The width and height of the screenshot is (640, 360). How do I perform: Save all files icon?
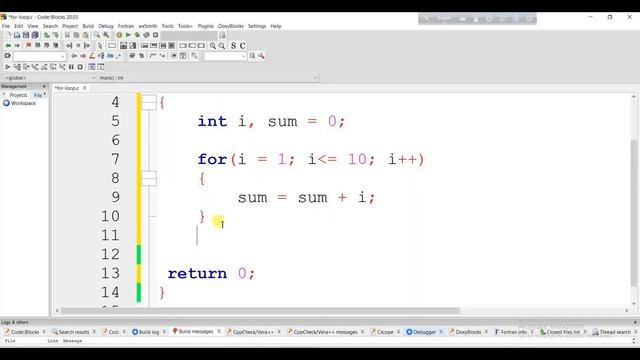(x=35, y=35)
